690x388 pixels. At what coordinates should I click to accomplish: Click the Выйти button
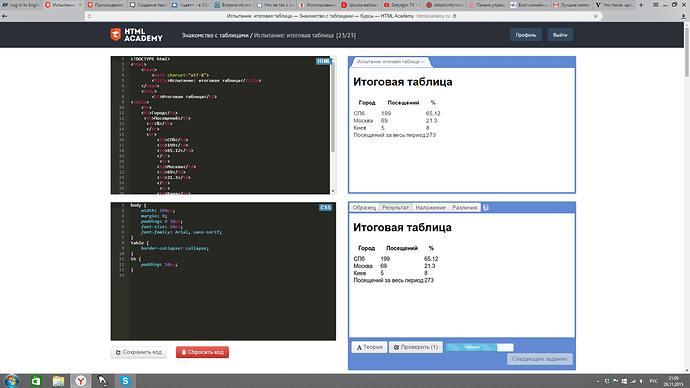pos(560,35)
